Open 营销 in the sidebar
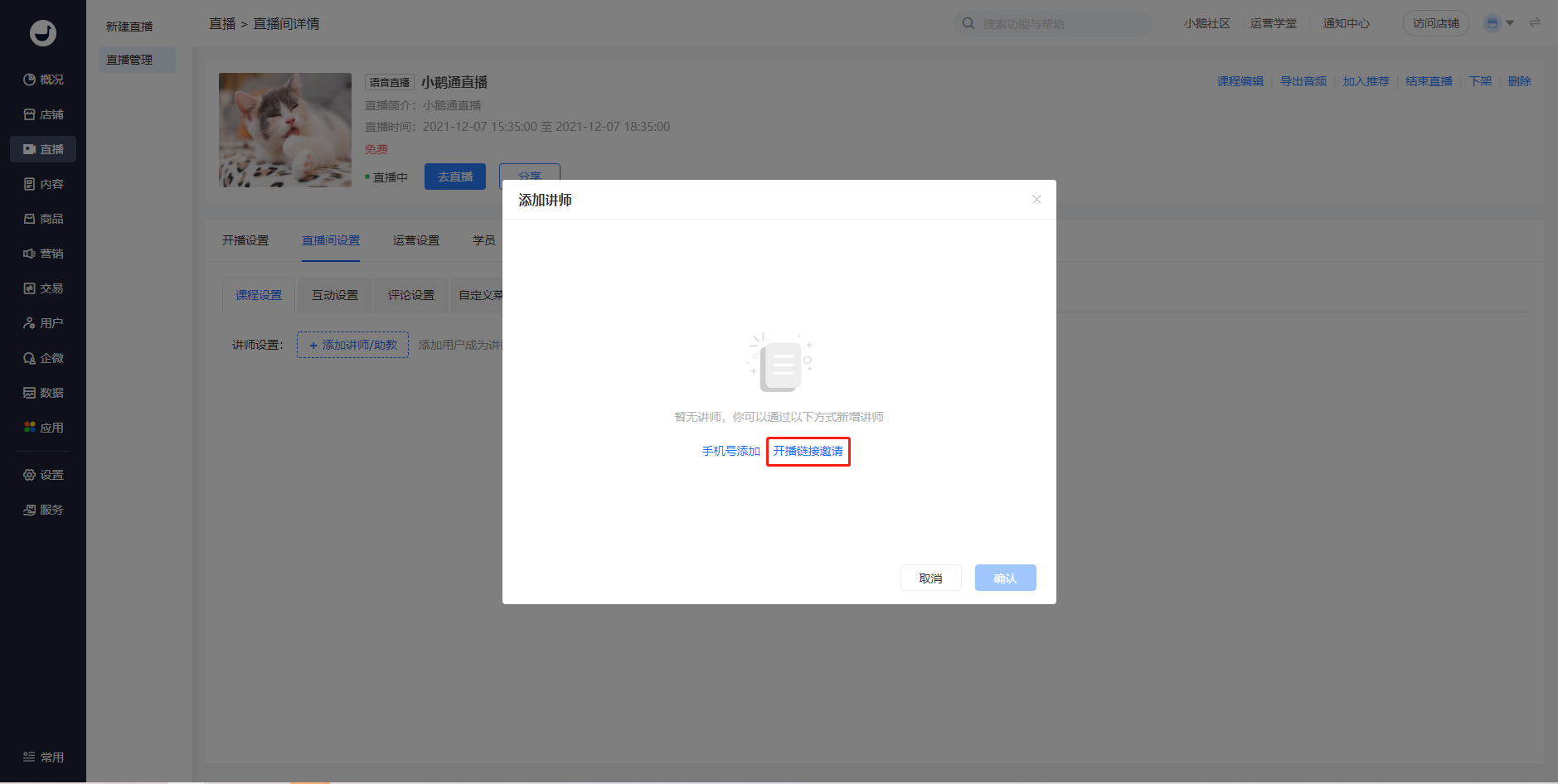1558x784 pixels. [x=43, y=254]
